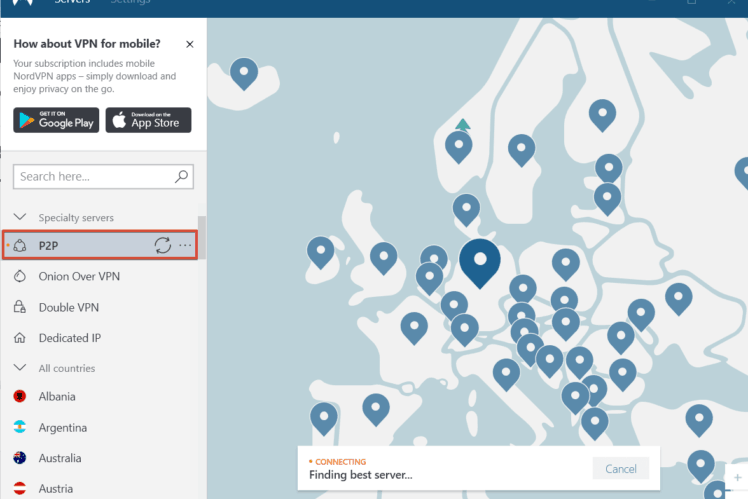Select the Latvia map pin
This screenshot has width=748, height=499.
click(607, 198)
